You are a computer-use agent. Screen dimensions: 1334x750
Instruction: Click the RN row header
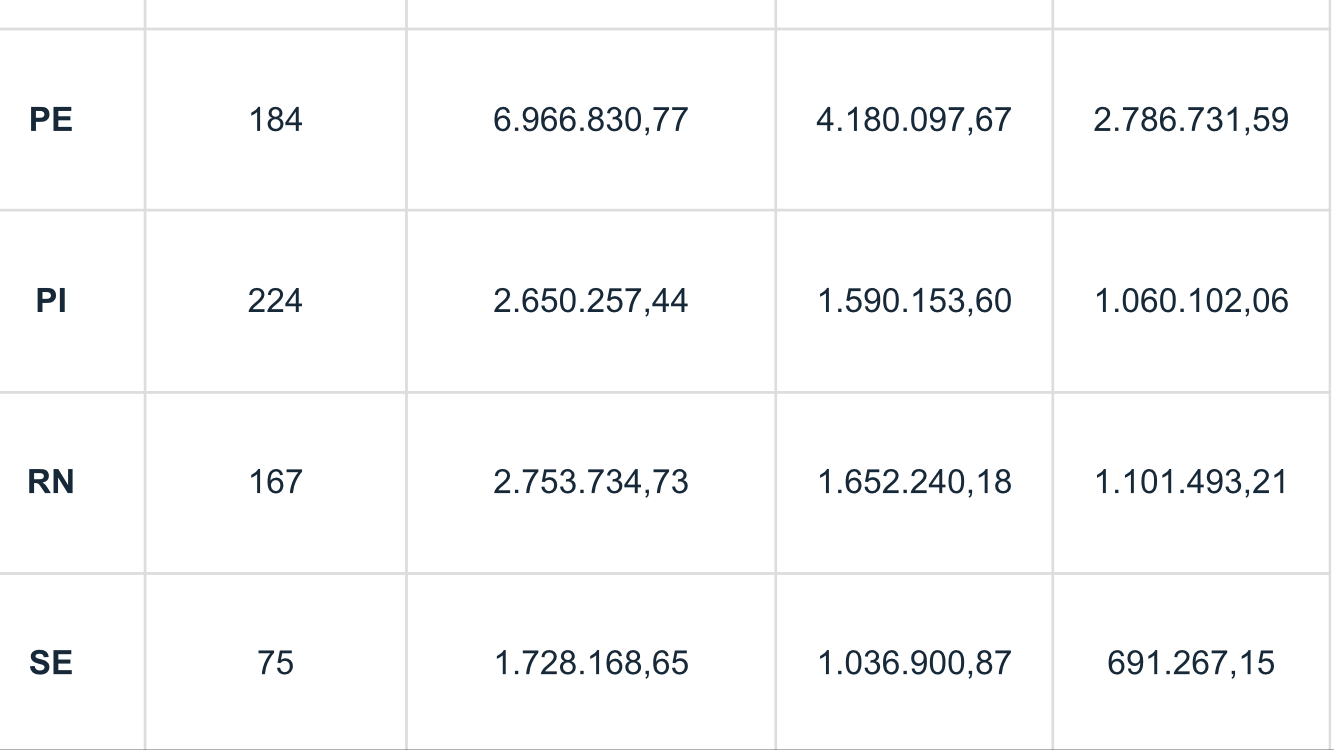pos(51,482)
